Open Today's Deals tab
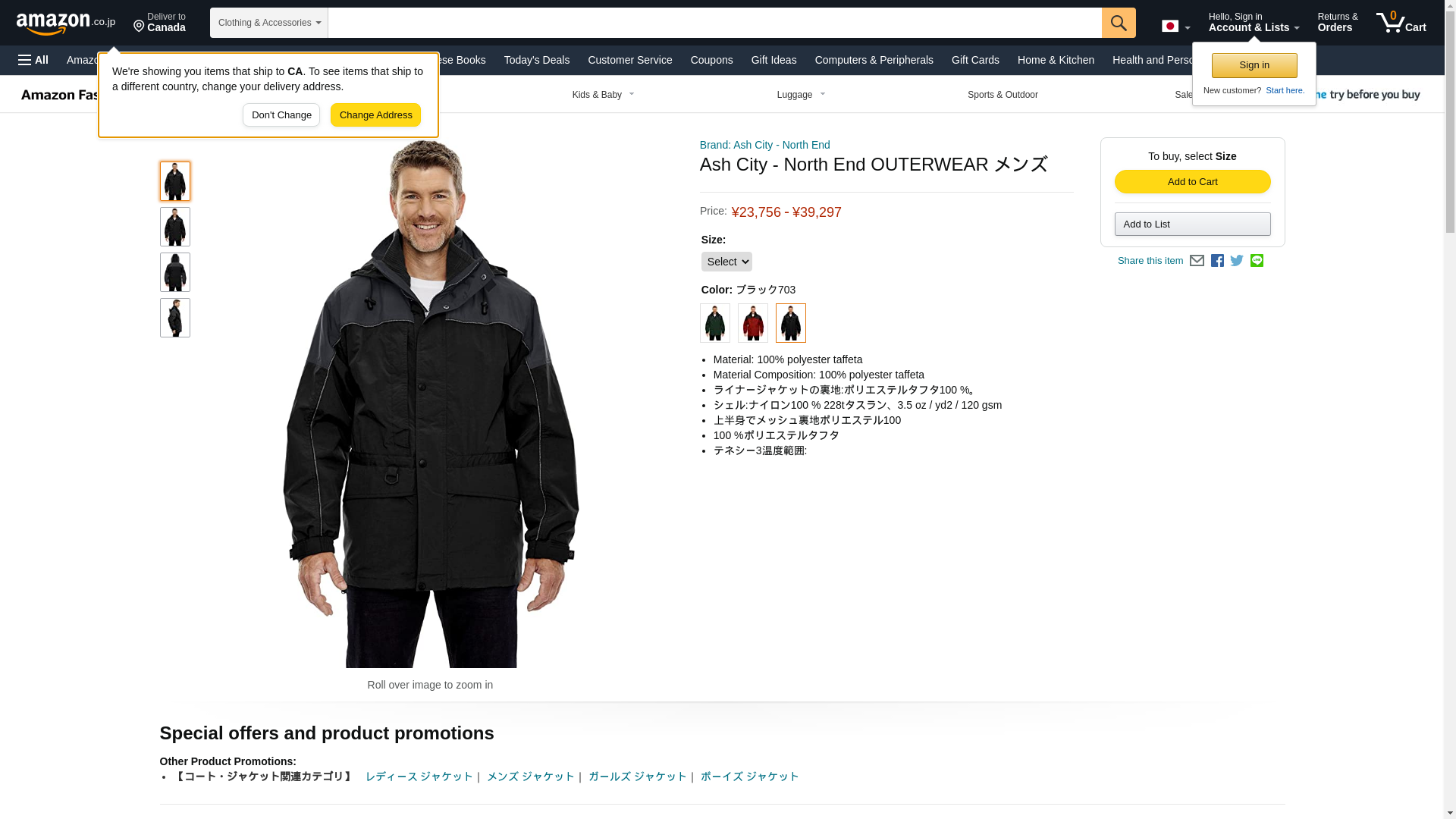The height and width of the screenshot is (819, 1456). click(537, 60)
